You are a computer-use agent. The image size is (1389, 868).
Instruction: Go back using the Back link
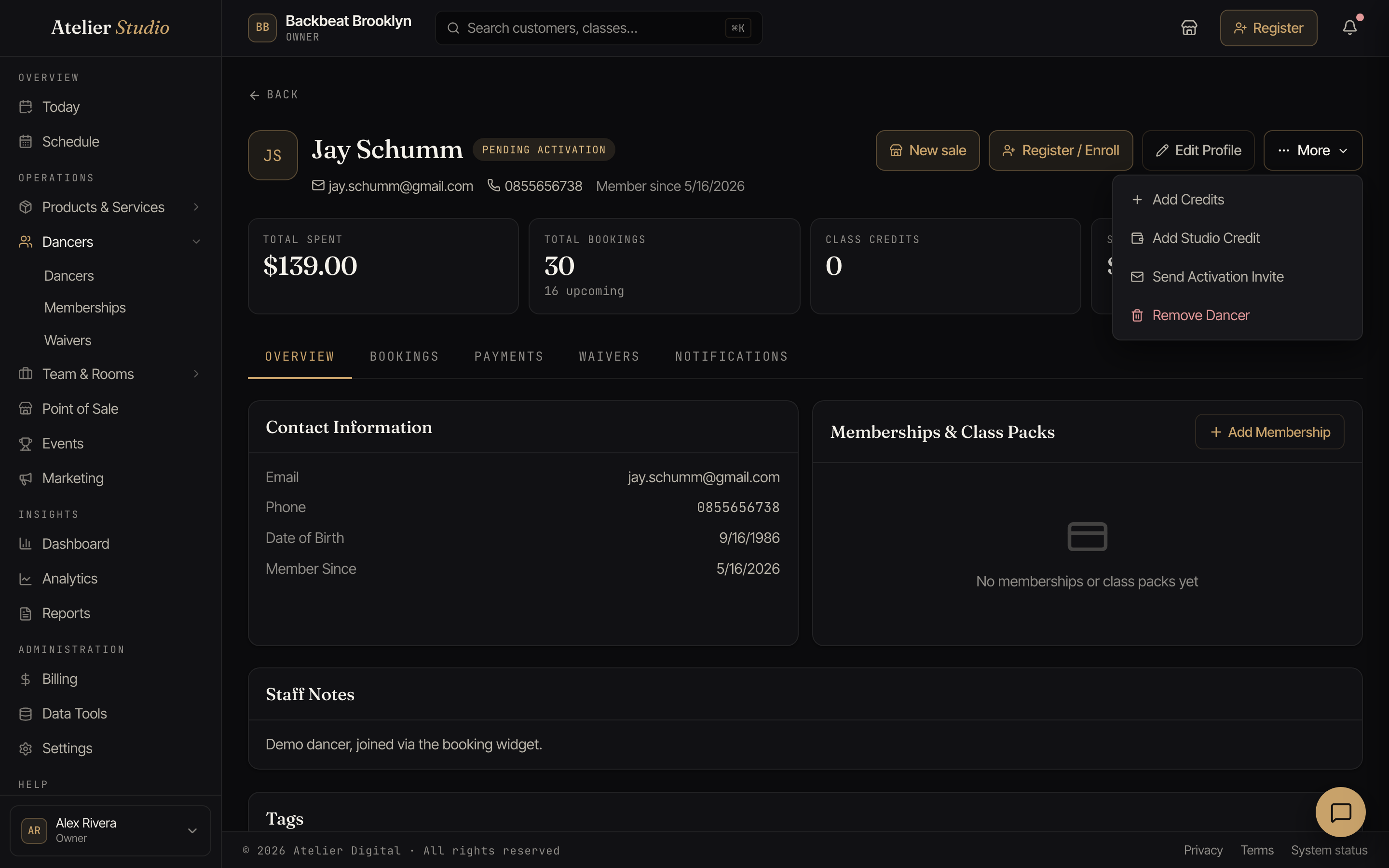[274, 95]
